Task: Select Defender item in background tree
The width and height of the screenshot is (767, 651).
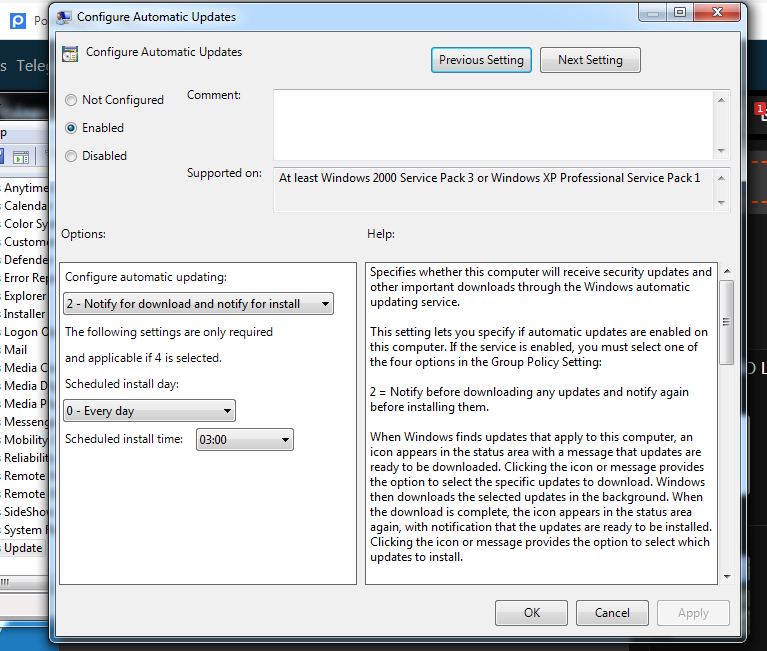Action: [x=25, y=260]
